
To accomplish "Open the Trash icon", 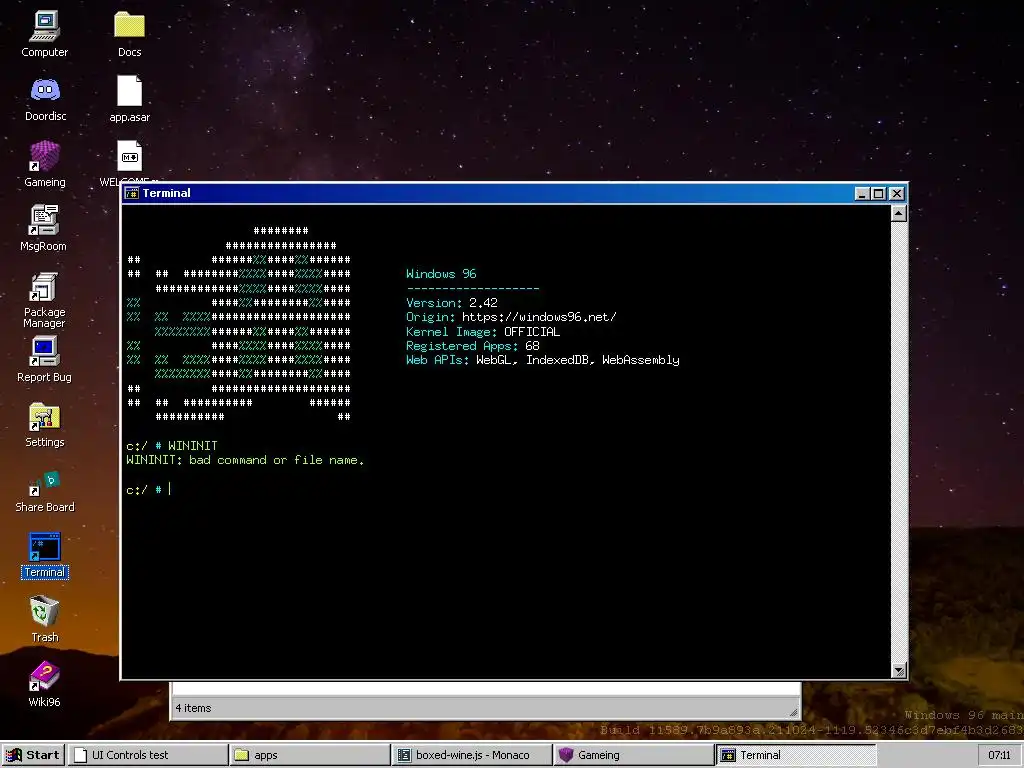I will click(x=44, y=619).
